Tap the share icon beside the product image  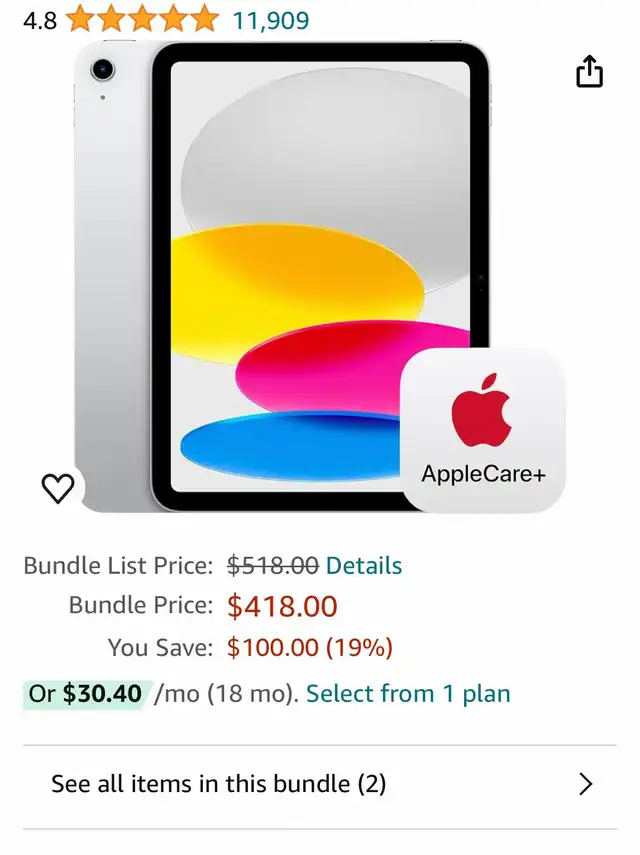tap(589, 71)
